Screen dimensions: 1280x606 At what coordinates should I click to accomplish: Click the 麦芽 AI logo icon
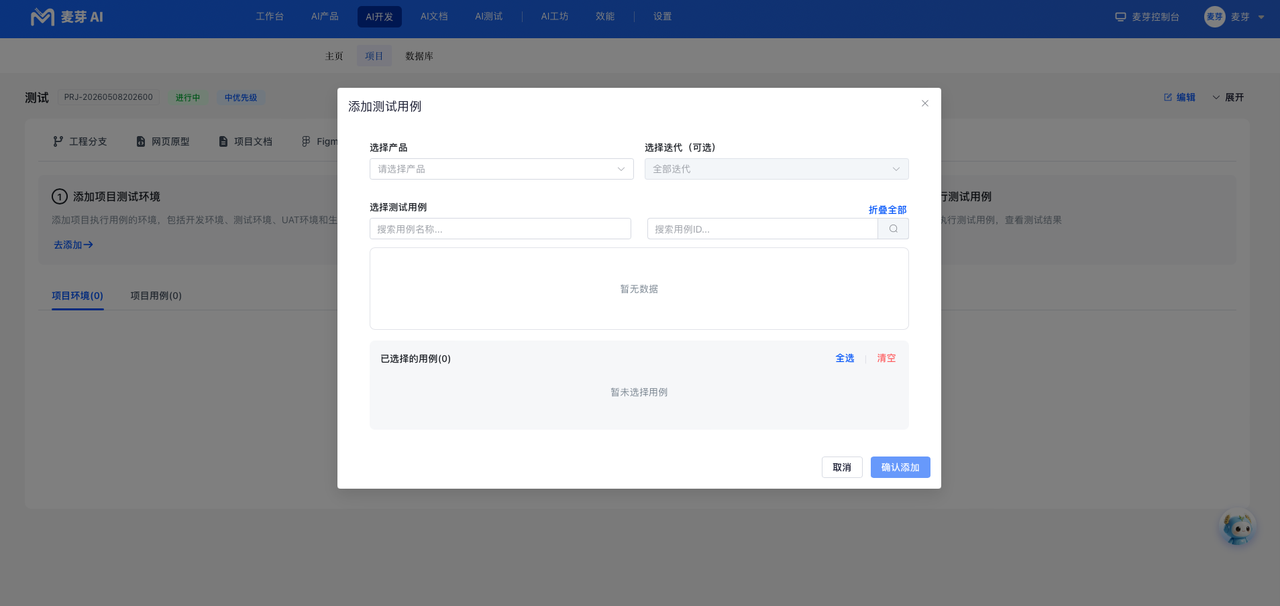click(42, 17)
